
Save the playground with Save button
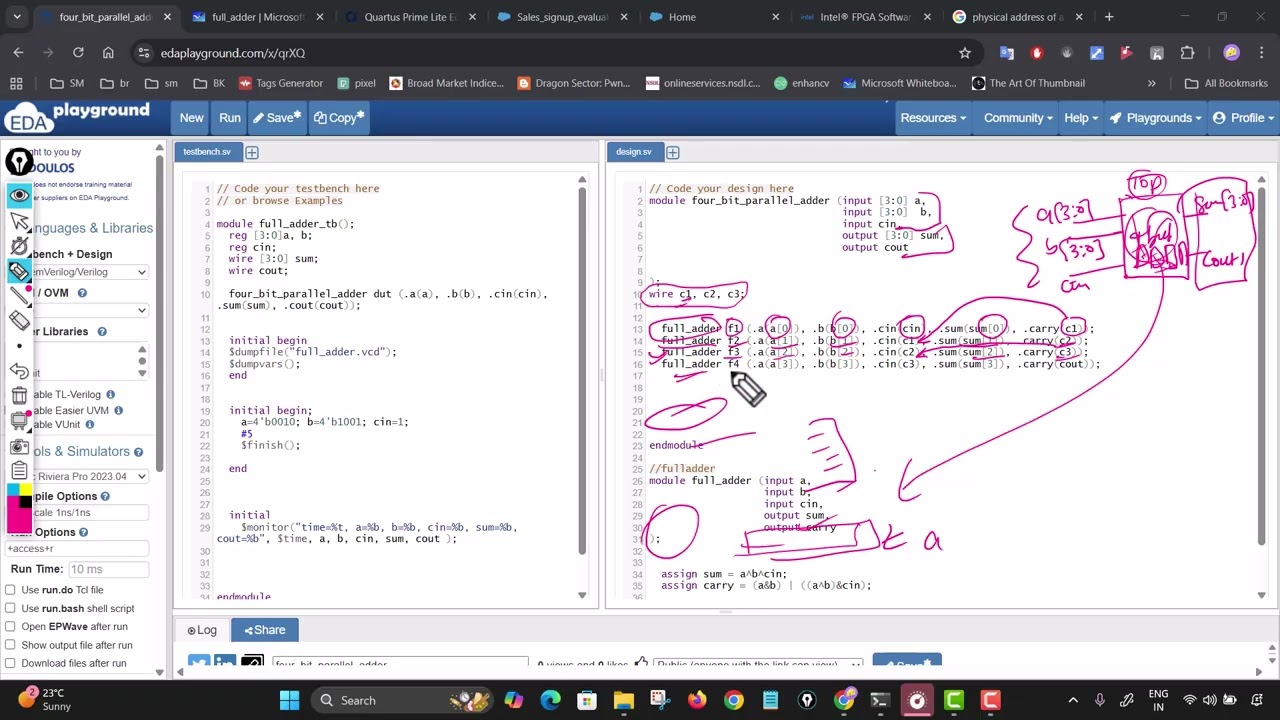click(x=276, y=118)
